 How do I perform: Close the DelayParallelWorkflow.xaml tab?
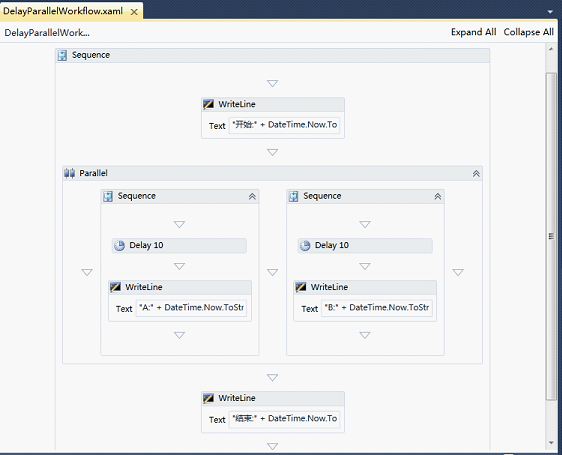134,12
